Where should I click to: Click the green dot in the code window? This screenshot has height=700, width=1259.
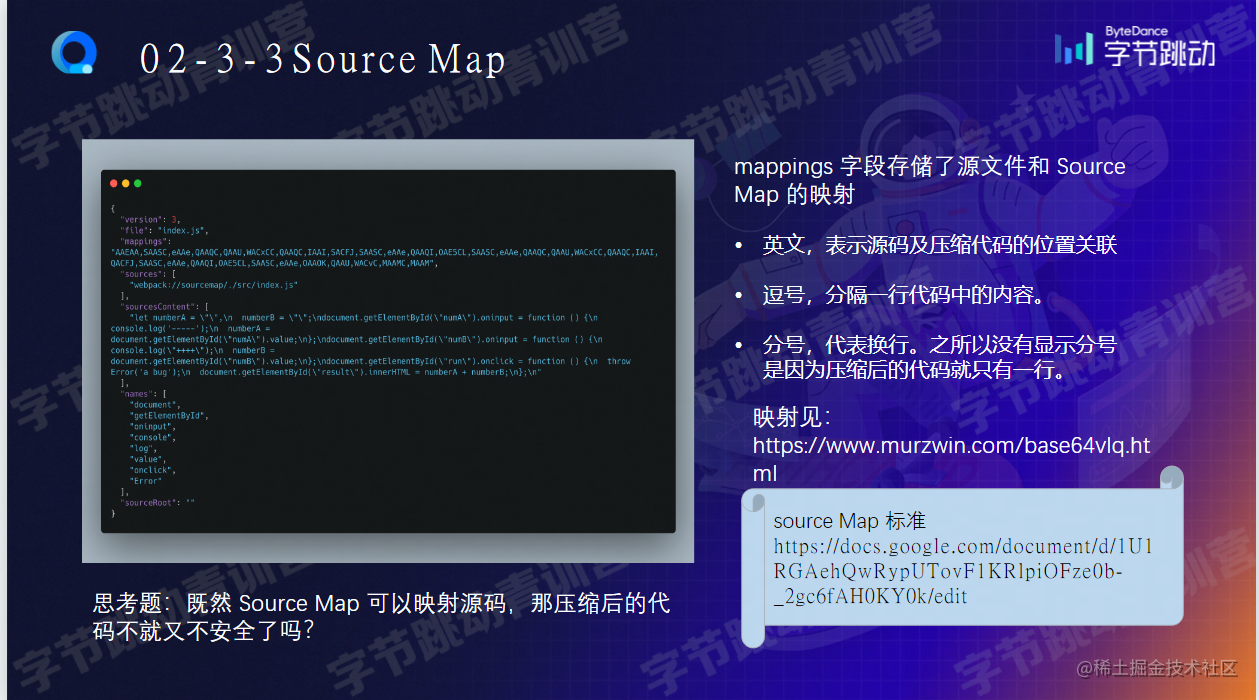point(138,183)
